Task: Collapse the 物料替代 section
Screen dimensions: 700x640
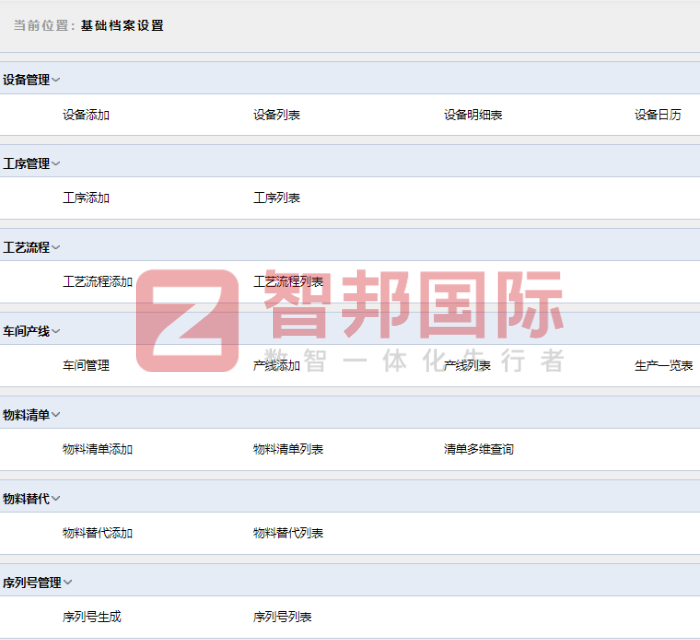Action: [x=56, y=499]
